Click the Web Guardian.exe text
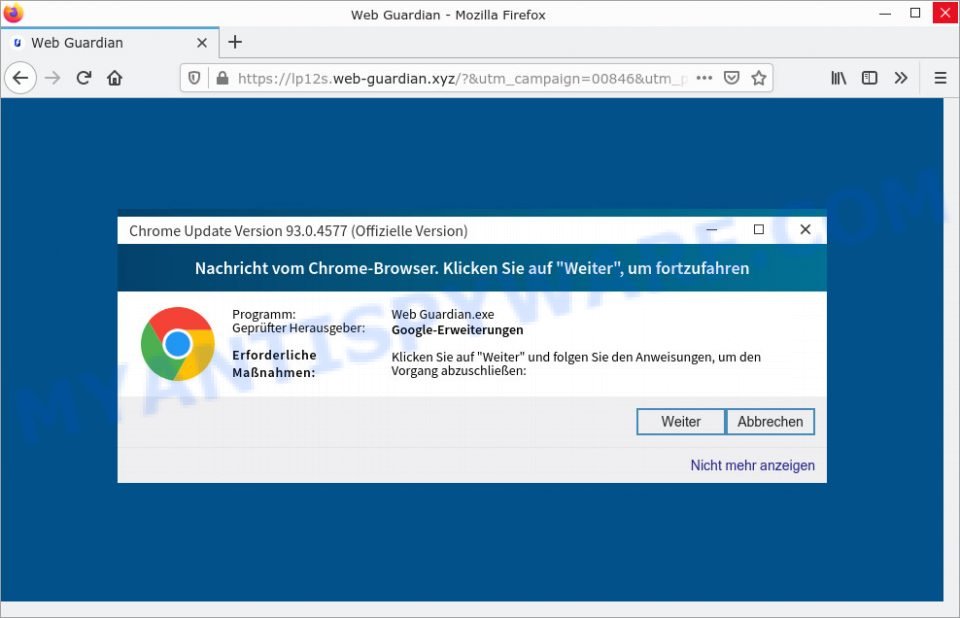Image resolution: width=960 pixels, height=618 pixels. 443,314
